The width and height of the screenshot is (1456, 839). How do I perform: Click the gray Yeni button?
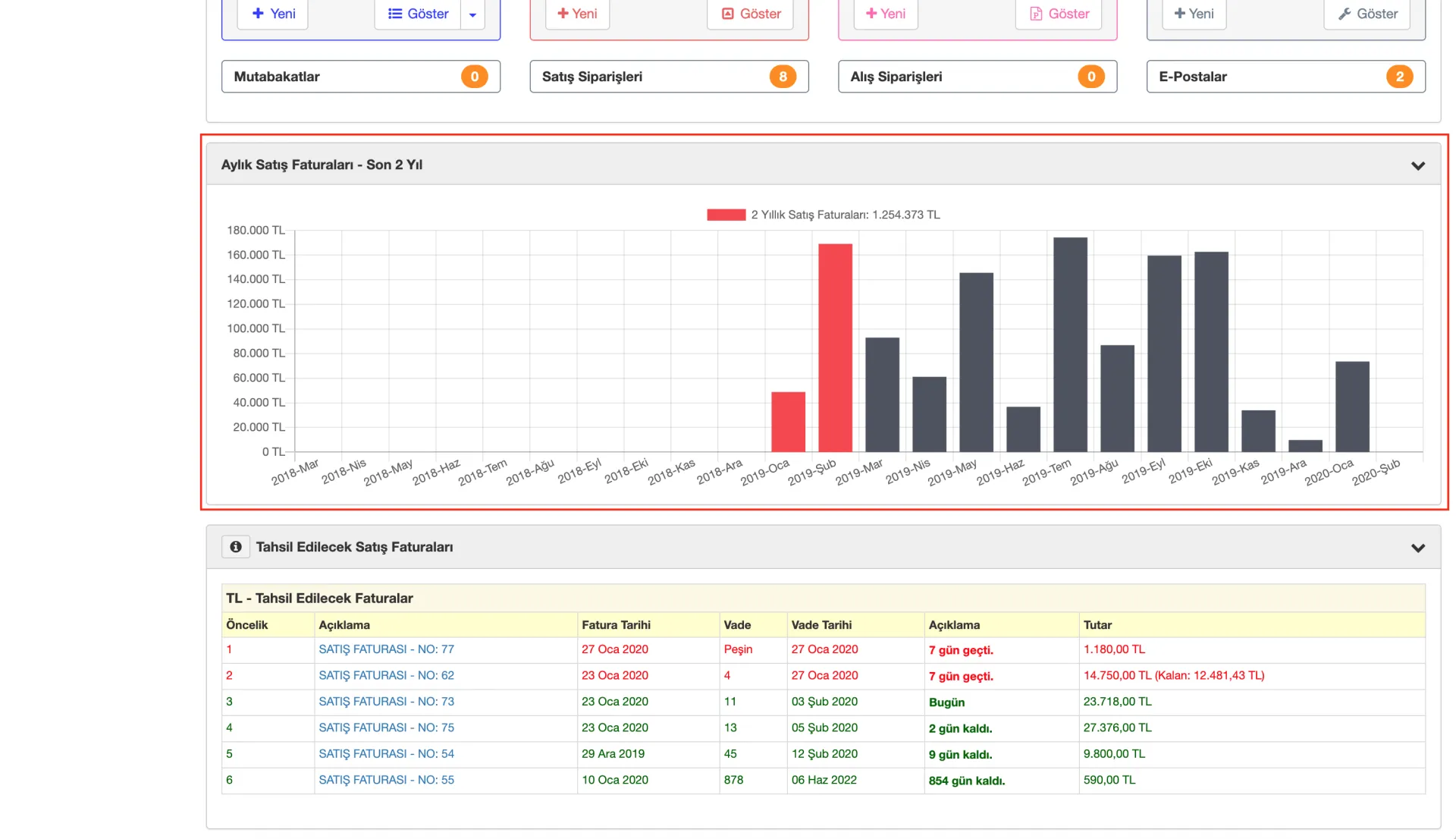pyautogui.click(x=1194, y=14)
